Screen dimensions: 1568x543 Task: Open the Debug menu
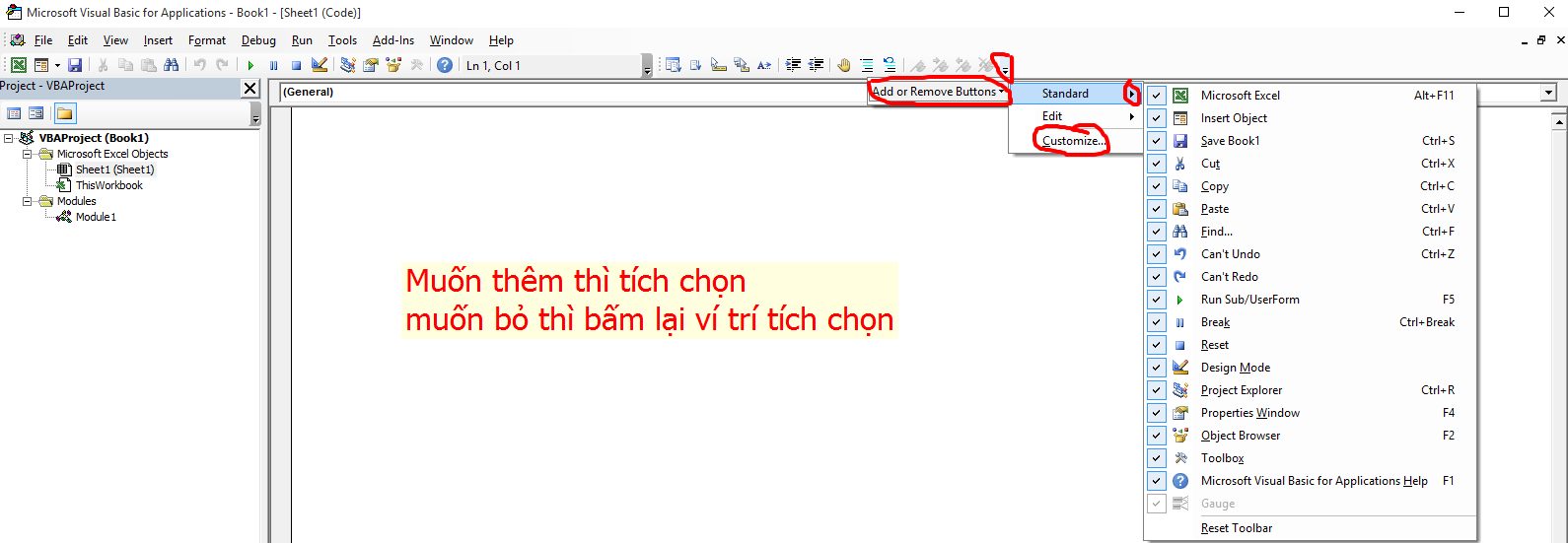258,40
